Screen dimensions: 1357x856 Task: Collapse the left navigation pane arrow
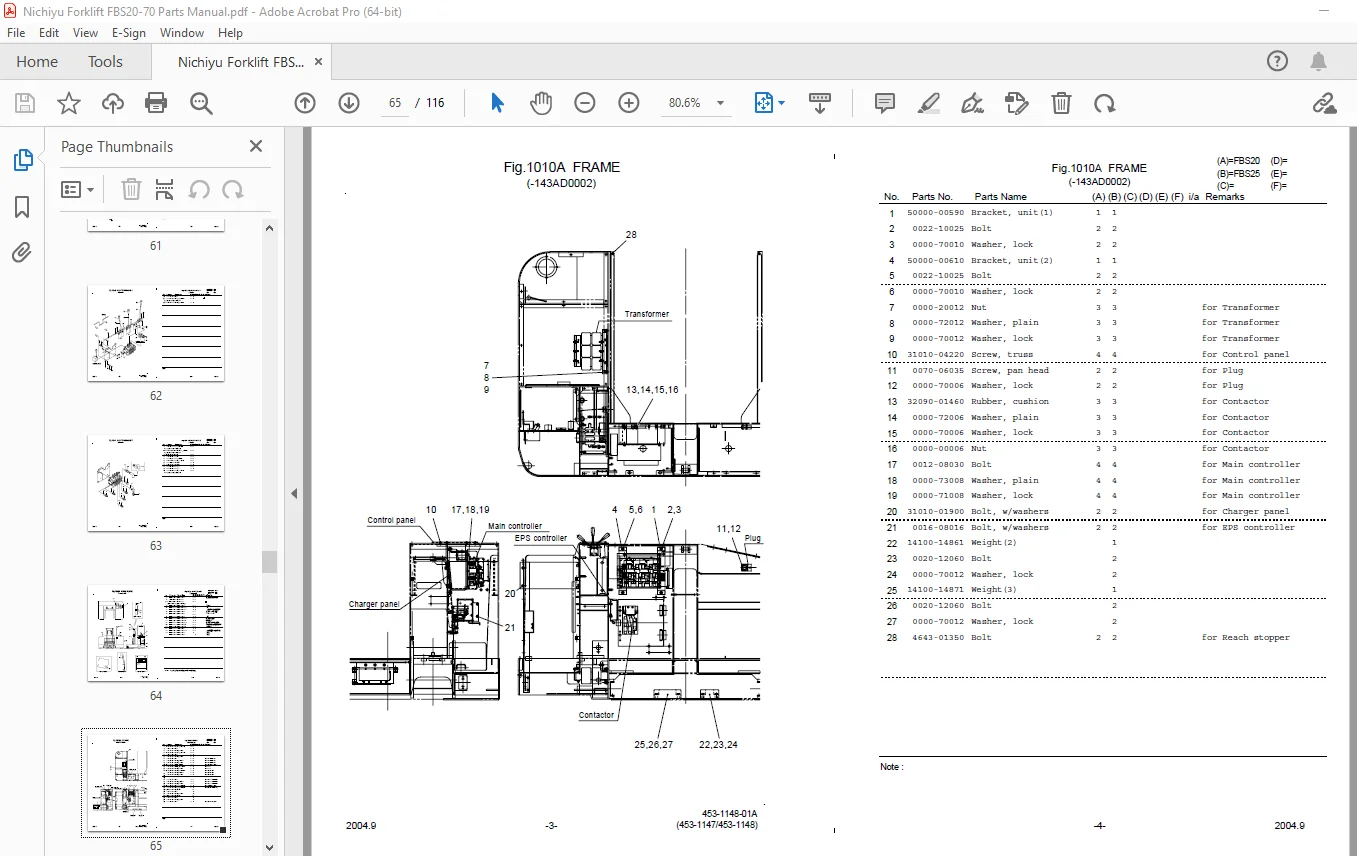coord(294,493)
